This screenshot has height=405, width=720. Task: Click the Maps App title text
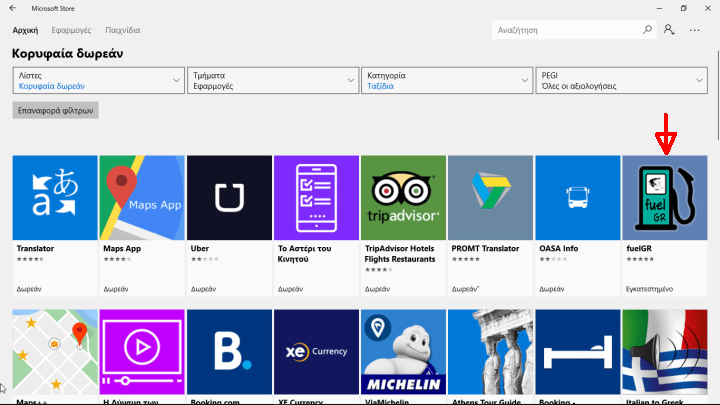[x=122, y=248]
